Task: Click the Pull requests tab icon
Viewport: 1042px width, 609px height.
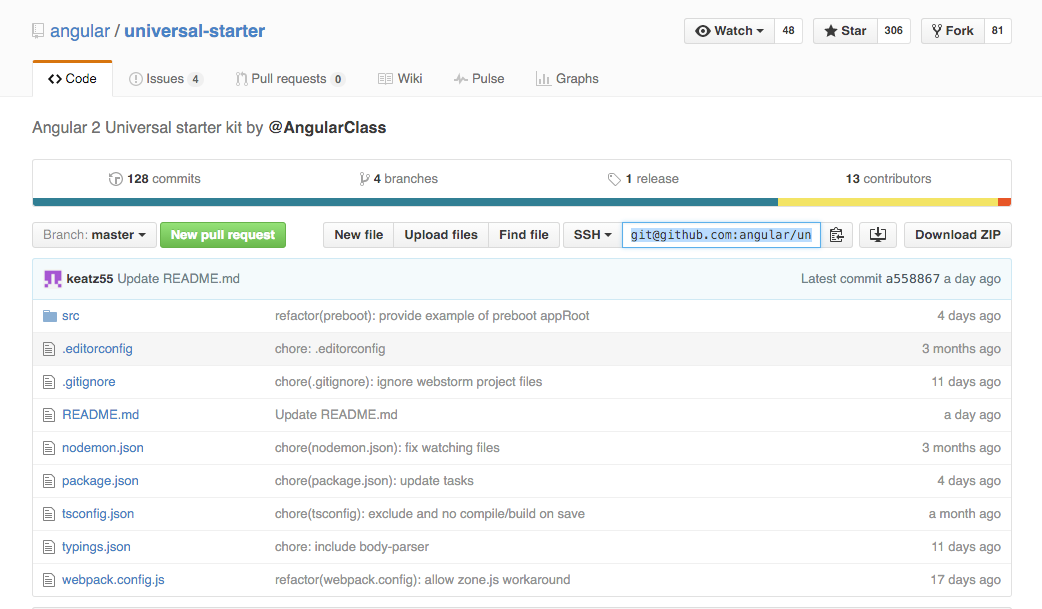Action: point(241,79)
